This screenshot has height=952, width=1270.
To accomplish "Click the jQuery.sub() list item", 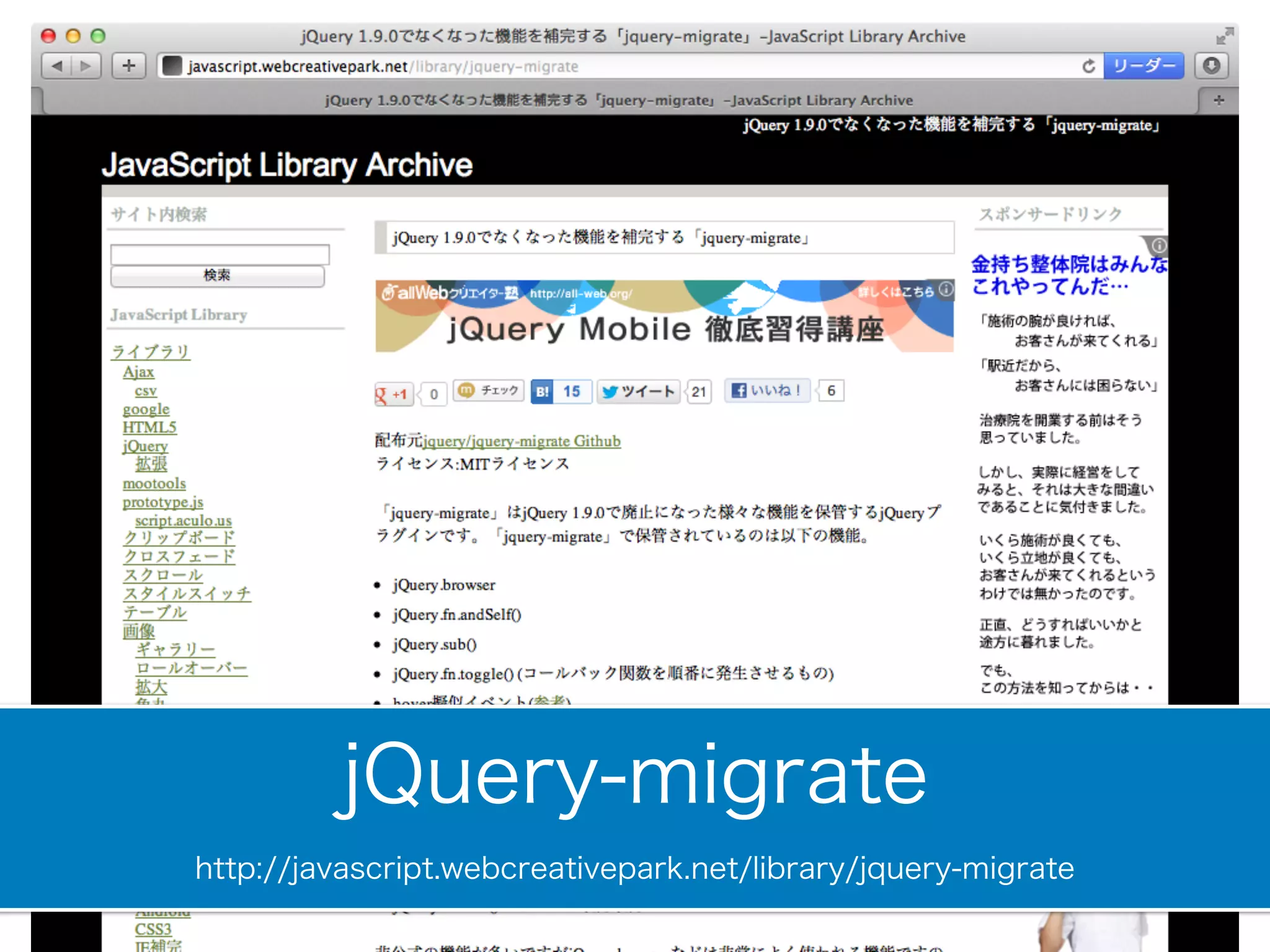I will coord(435,644).
